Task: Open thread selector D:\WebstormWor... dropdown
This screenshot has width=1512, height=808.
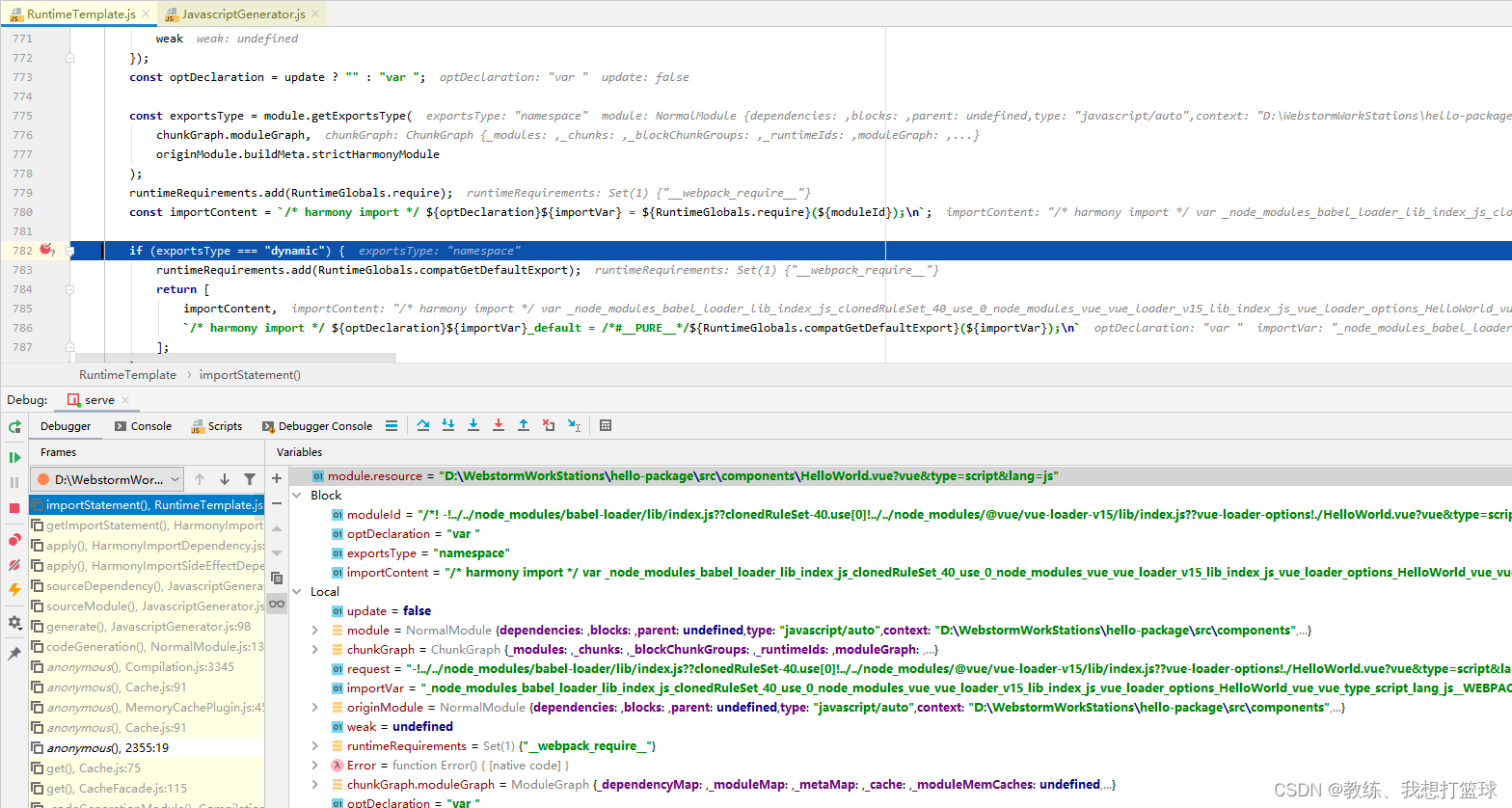Action: 107,479
